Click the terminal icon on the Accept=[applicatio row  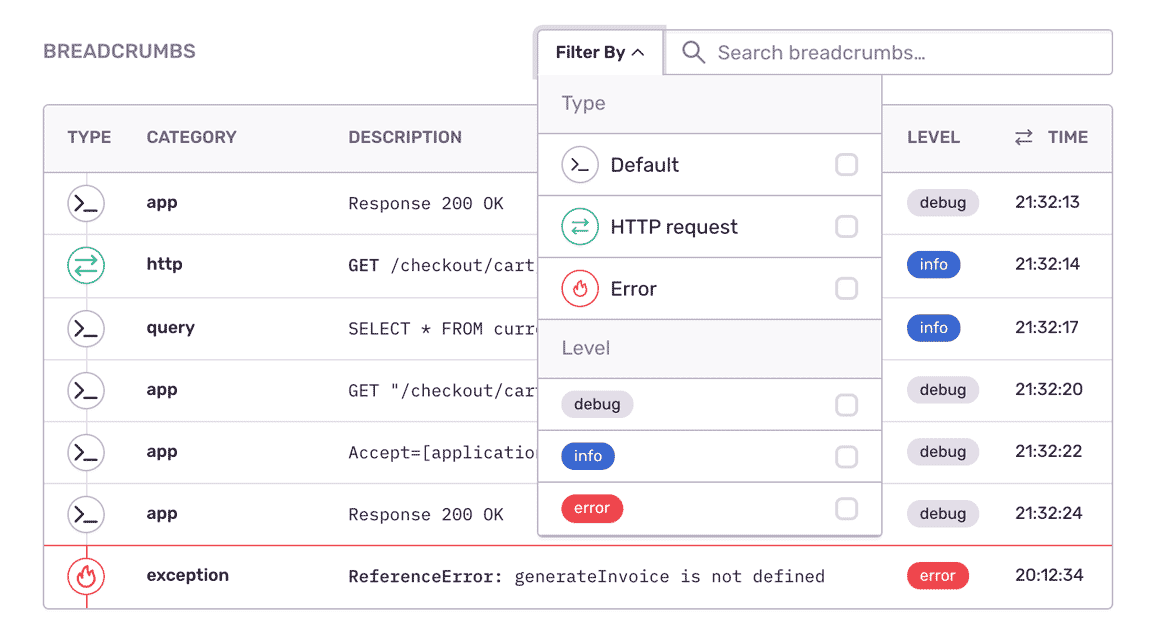[x=86, y=452]
